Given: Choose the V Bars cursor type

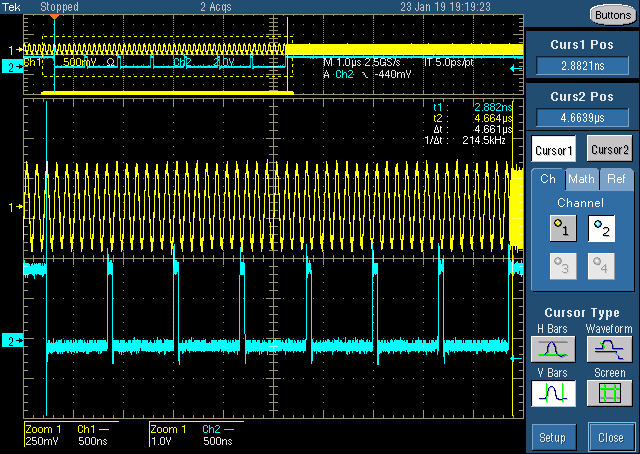Looking at the screenshot, I should coord(554,393).
